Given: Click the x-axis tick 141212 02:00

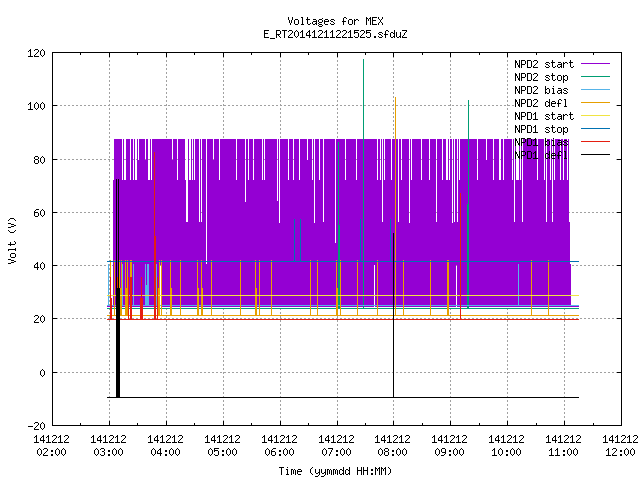Looking at the screenshot, I should [51, 446].
